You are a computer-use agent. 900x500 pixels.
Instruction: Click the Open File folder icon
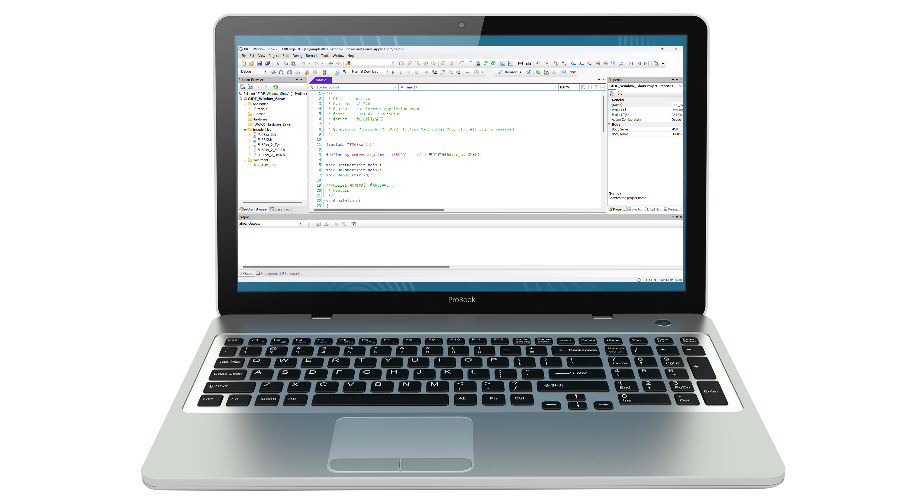click(249, 63)
